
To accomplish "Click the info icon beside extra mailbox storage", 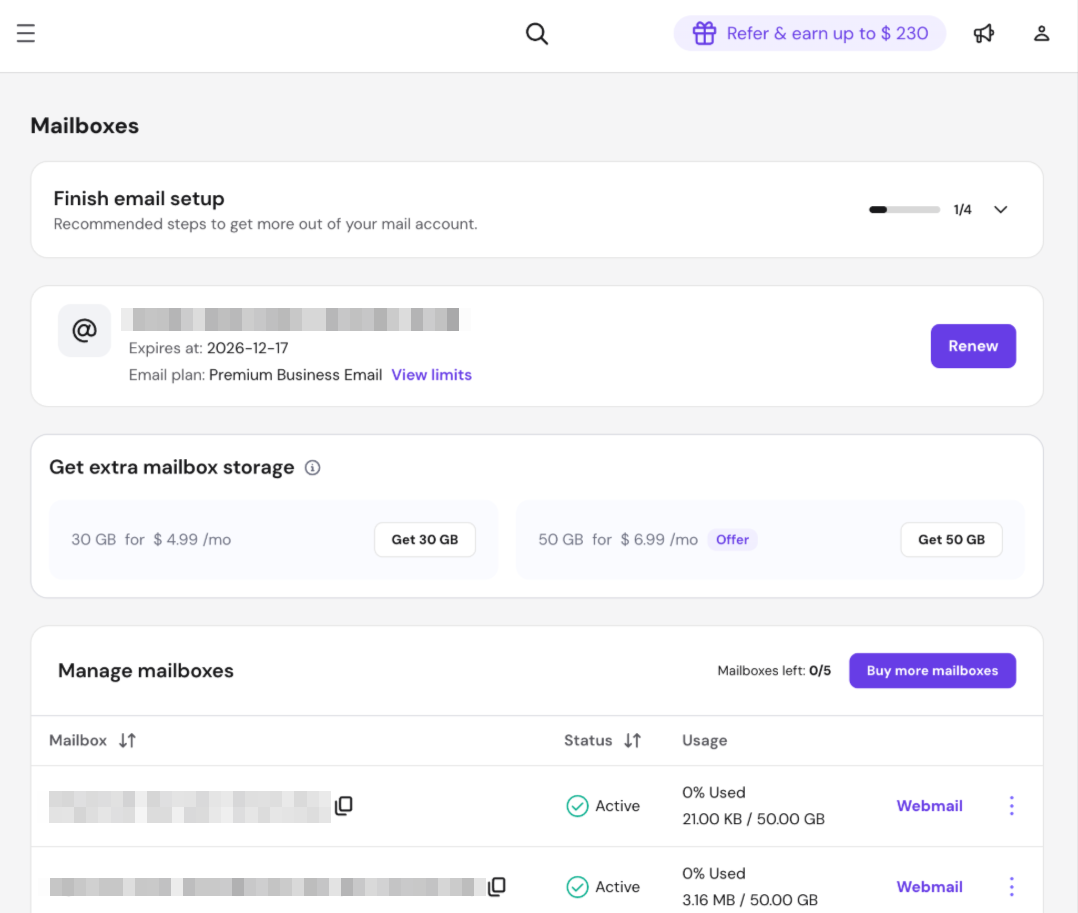I will [x=312, y=468].
